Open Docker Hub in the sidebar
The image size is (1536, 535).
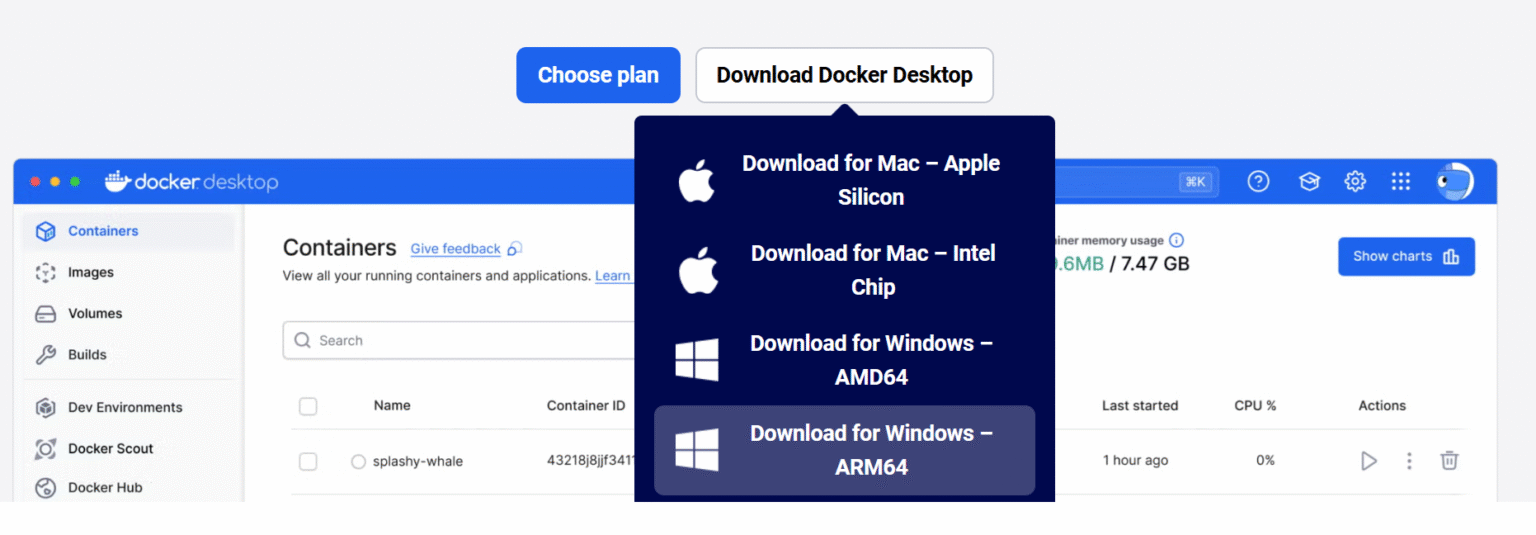click(128, 487)
